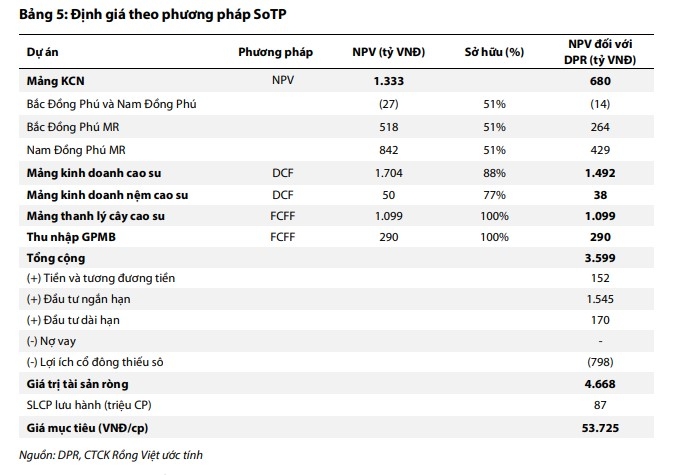Click the "Sở hữu (%)" column header
Viewport: 693px width, 475px height.
coord(494,51)
